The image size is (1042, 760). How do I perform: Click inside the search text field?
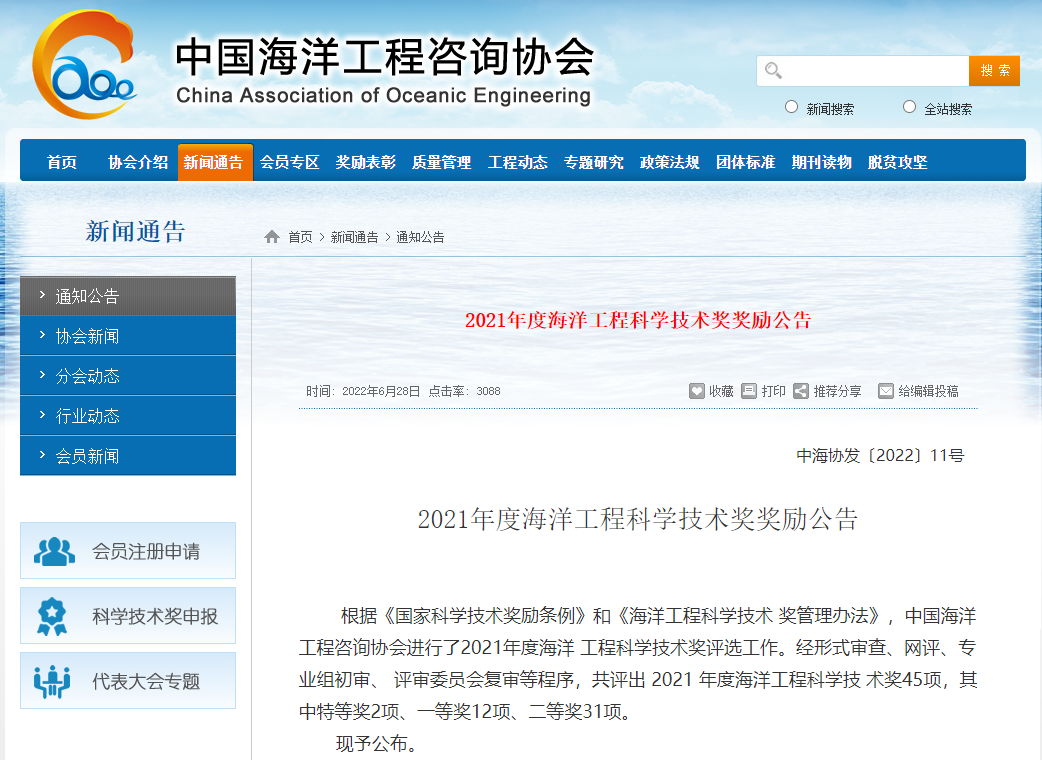click(875, 71)
